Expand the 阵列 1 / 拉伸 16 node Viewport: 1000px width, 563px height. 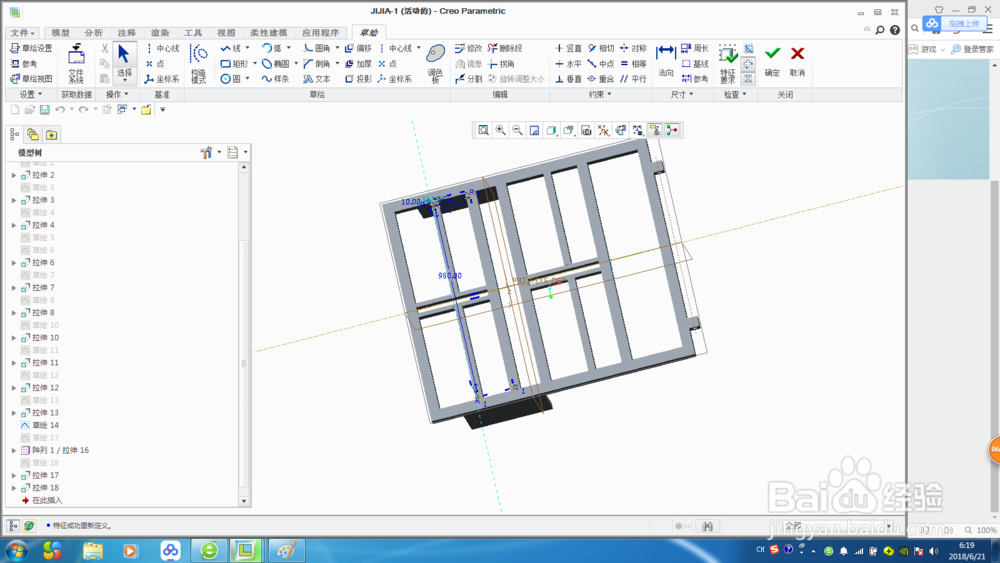point(14,450)
